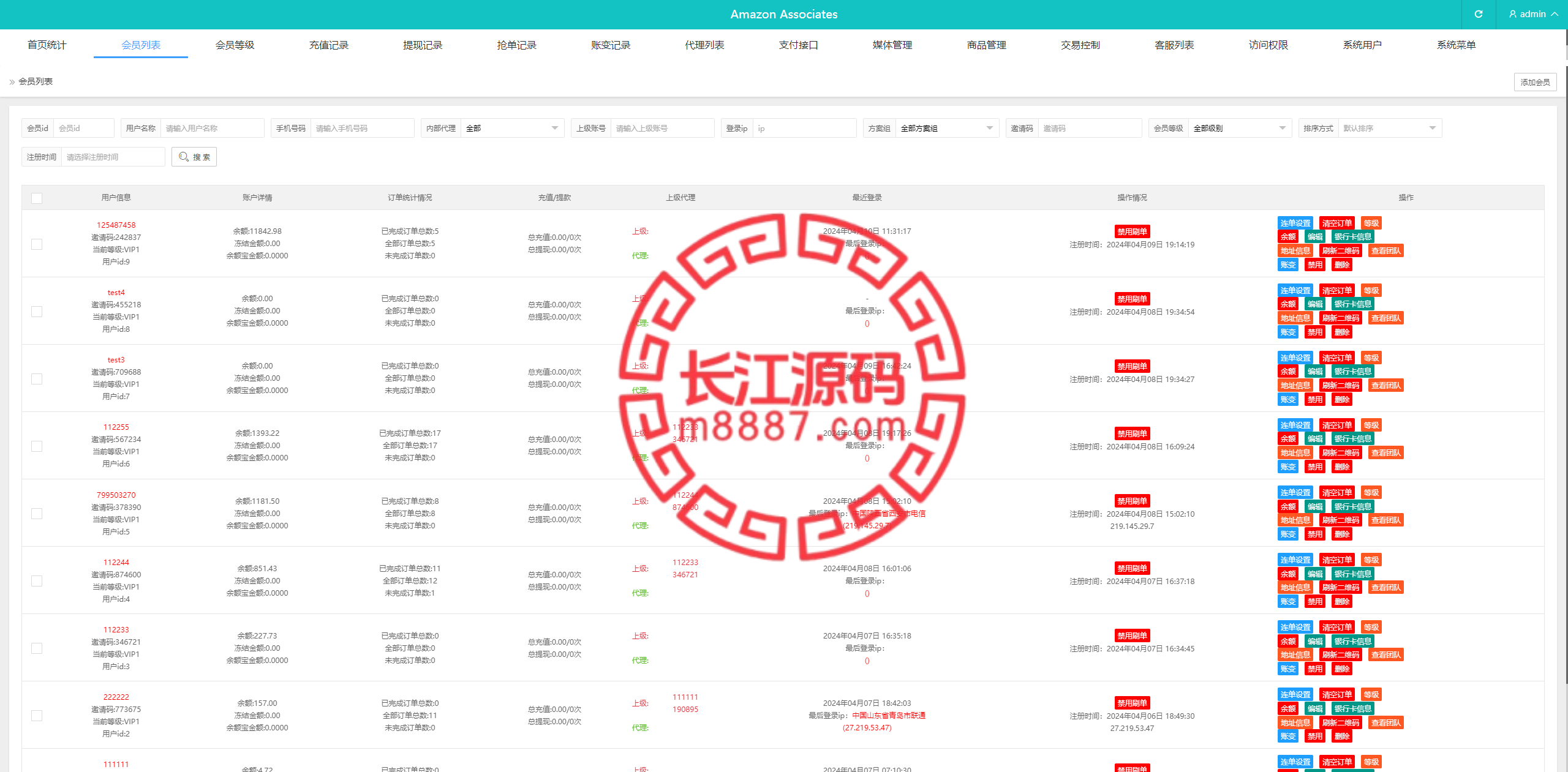The height and width of the screenshot is (772, 1568).
Task: Open 提现记录 tab
Action: coord(423,45)
